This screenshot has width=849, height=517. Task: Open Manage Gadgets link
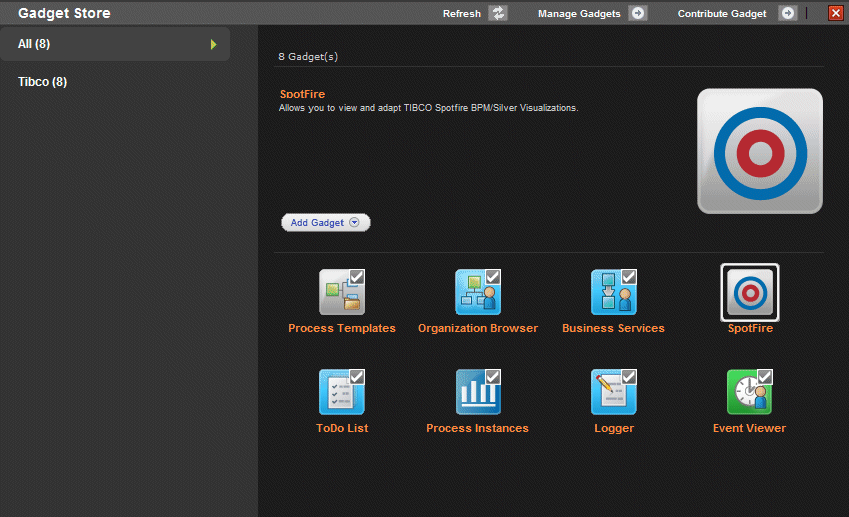click(x=579, y=14)
